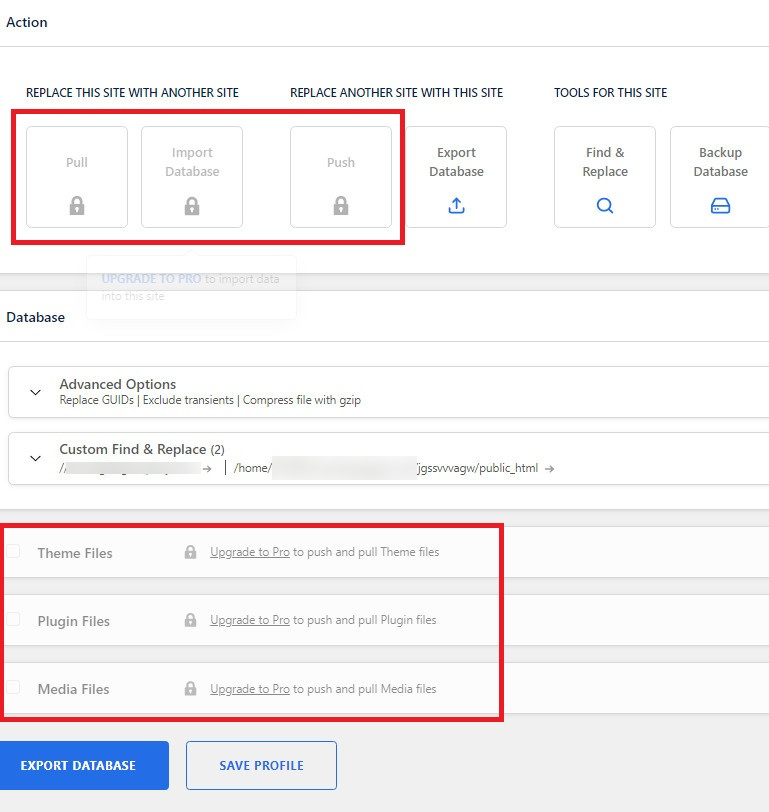Click the lock icon on the Push card

click(x=340, y=203)
